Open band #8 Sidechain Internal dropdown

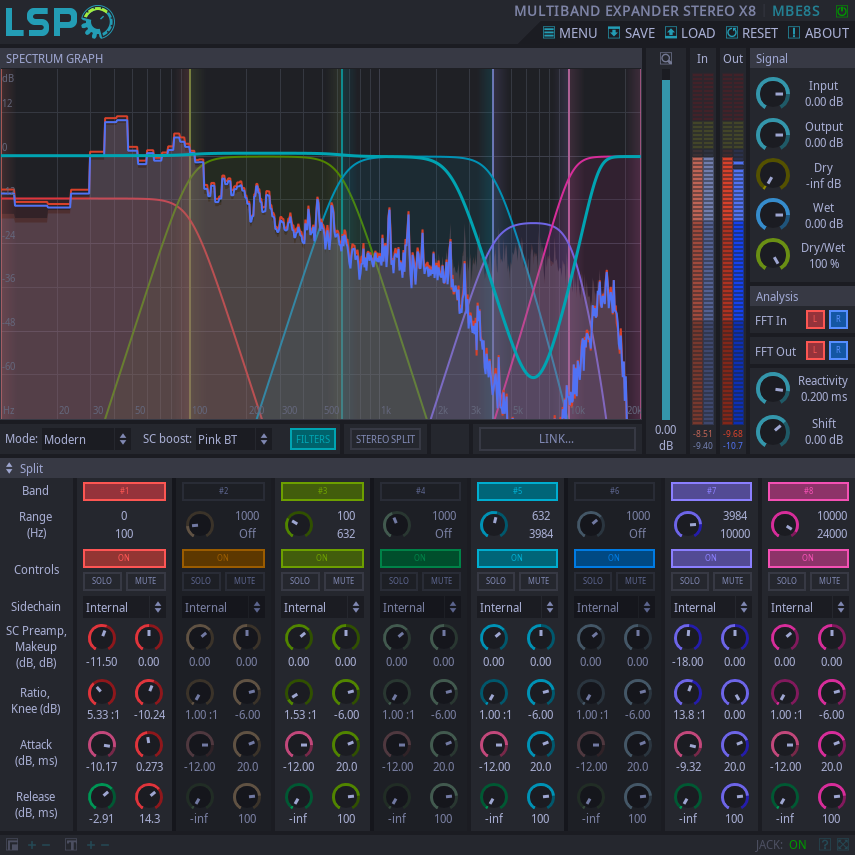pyautogui.click(x=808, y=607)
